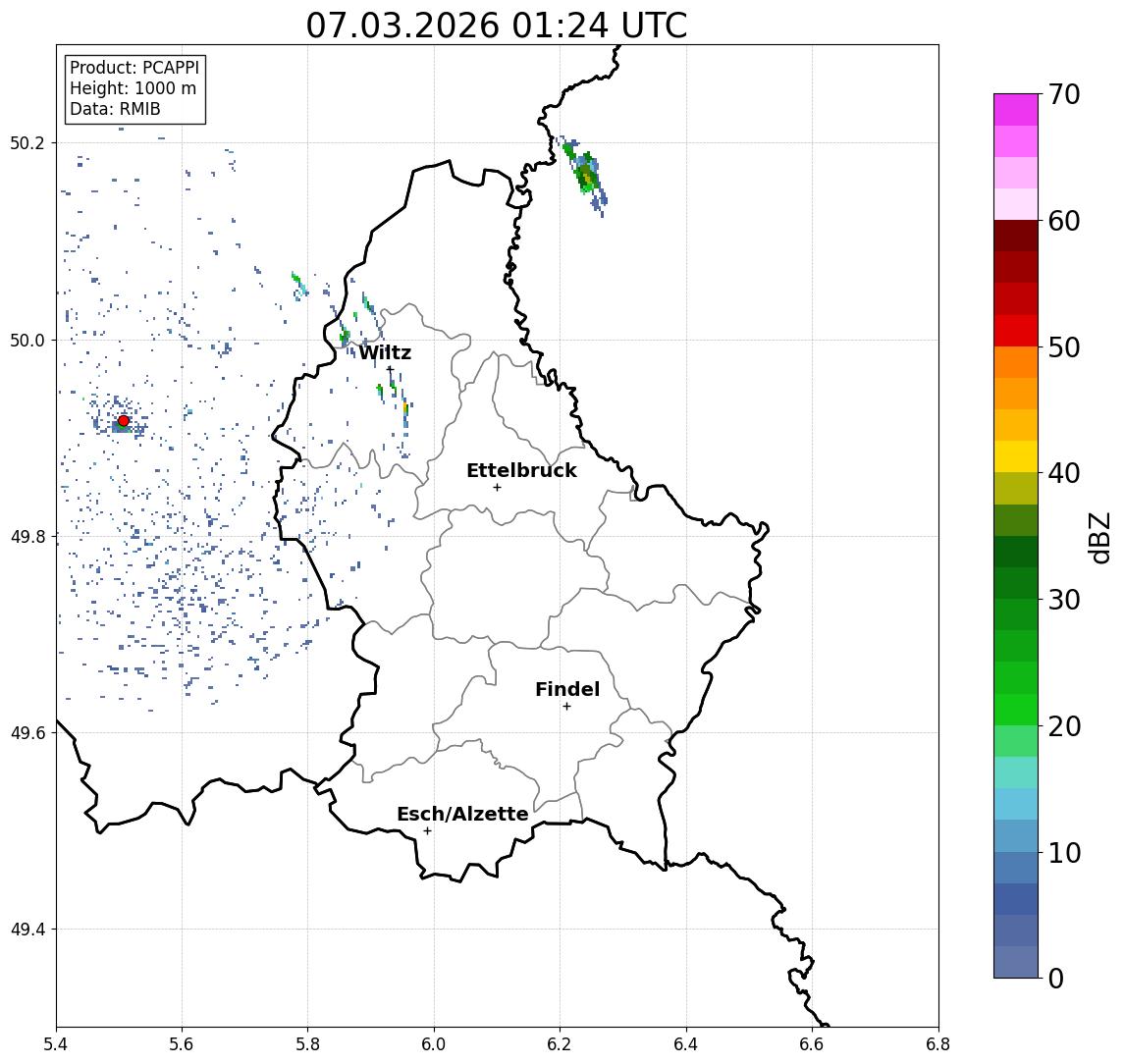Click the red radar location marker
This screenshot has height=1064, width=1124.
pyautogui.click(x=124, y=421)
